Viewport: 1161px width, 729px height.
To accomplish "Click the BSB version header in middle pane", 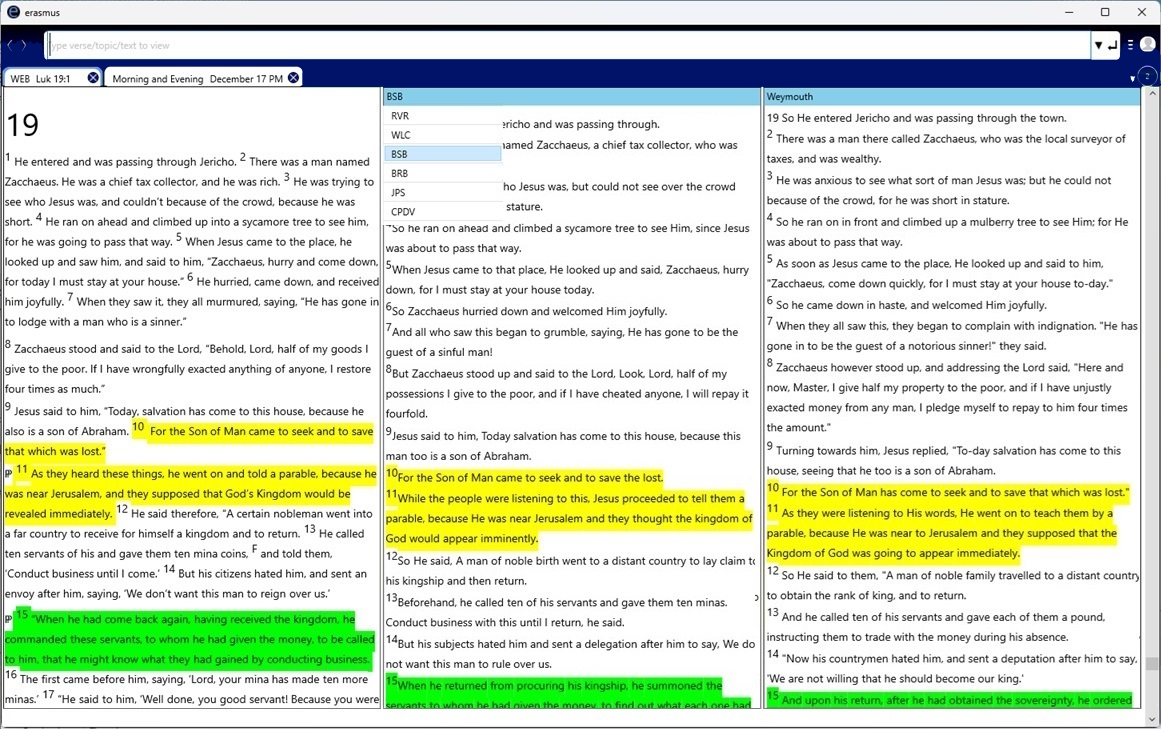I will 571,97.
